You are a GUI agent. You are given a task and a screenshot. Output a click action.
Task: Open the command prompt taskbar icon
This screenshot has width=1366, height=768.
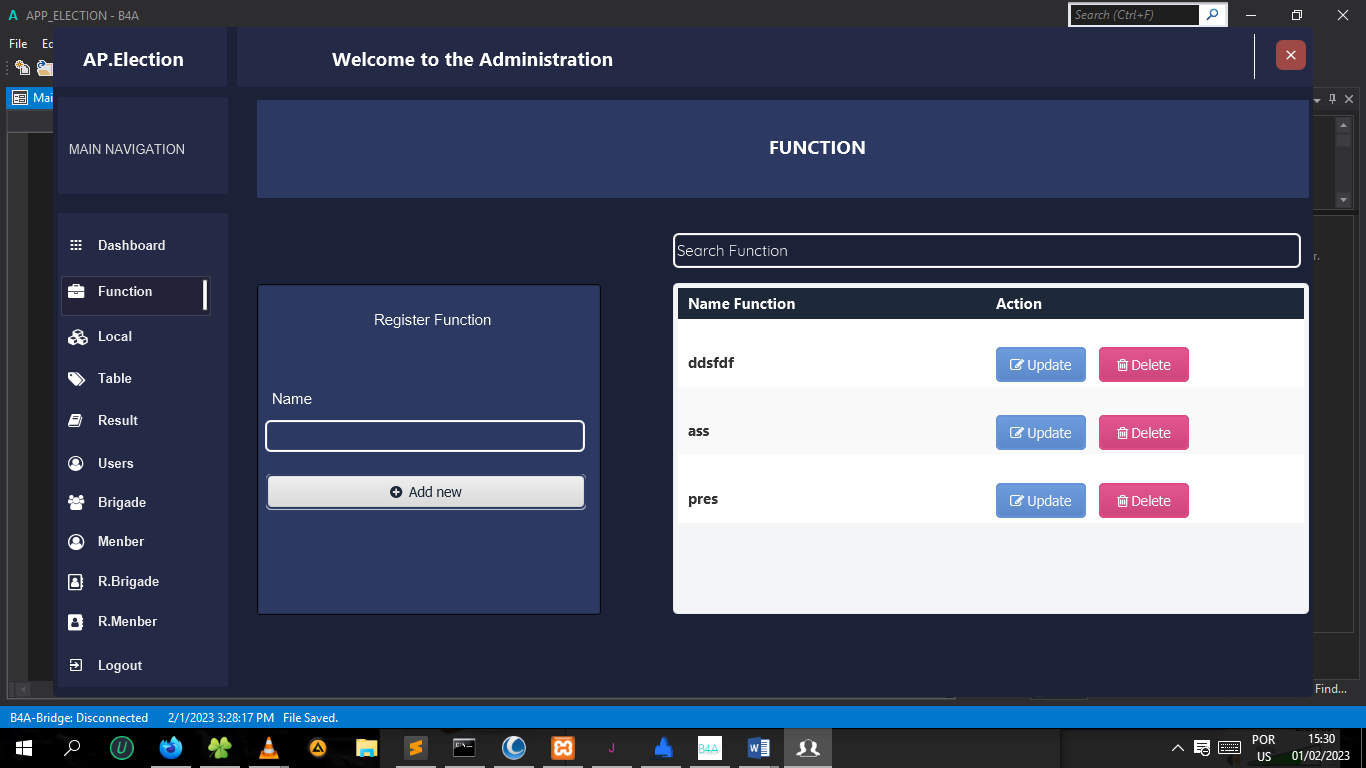point(464,747)
